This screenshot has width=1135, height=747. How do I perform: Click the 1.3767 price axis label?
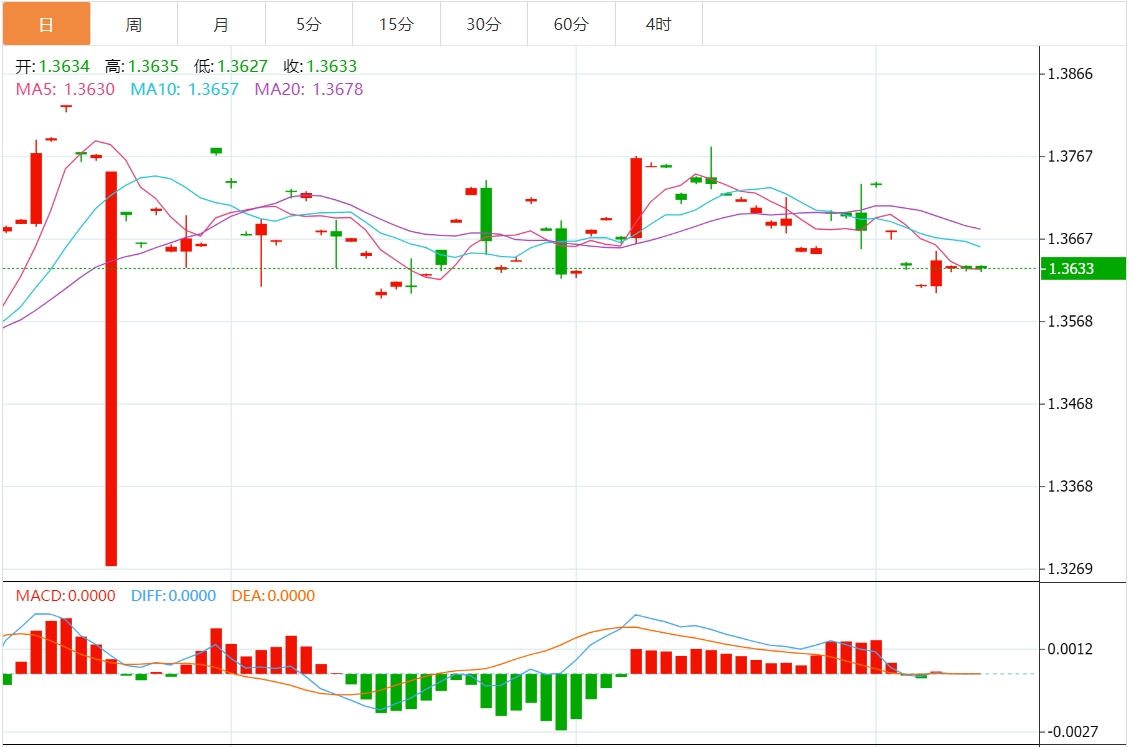(1071, 156)
